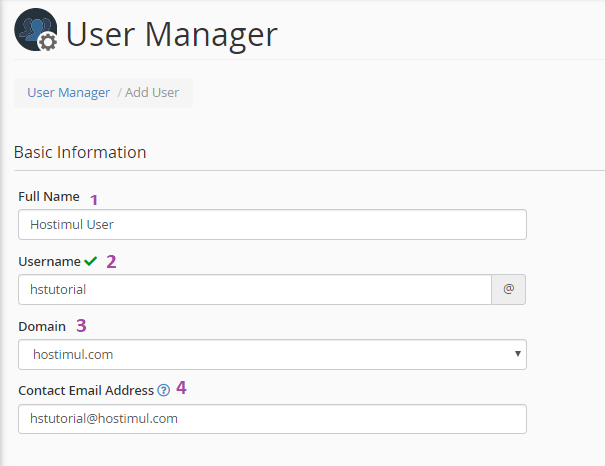
Task: Click the Contact Email help question-mark icon
Action: (163, 391)
